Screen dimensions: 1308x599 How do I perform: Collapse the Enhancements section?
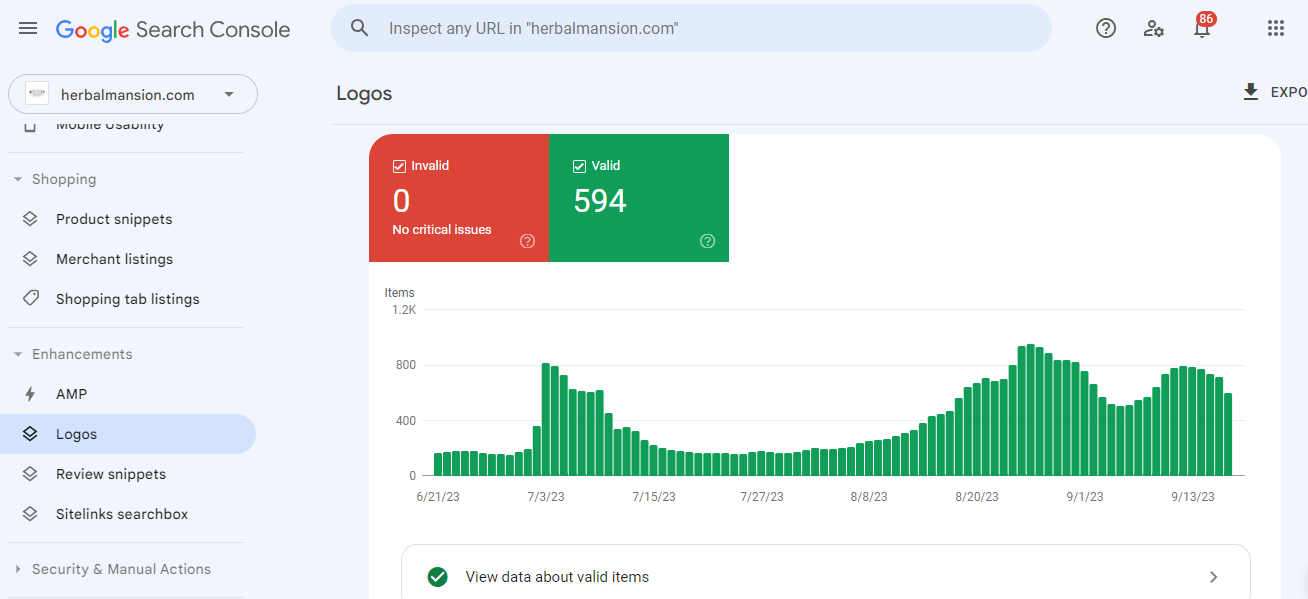[18, 355]
